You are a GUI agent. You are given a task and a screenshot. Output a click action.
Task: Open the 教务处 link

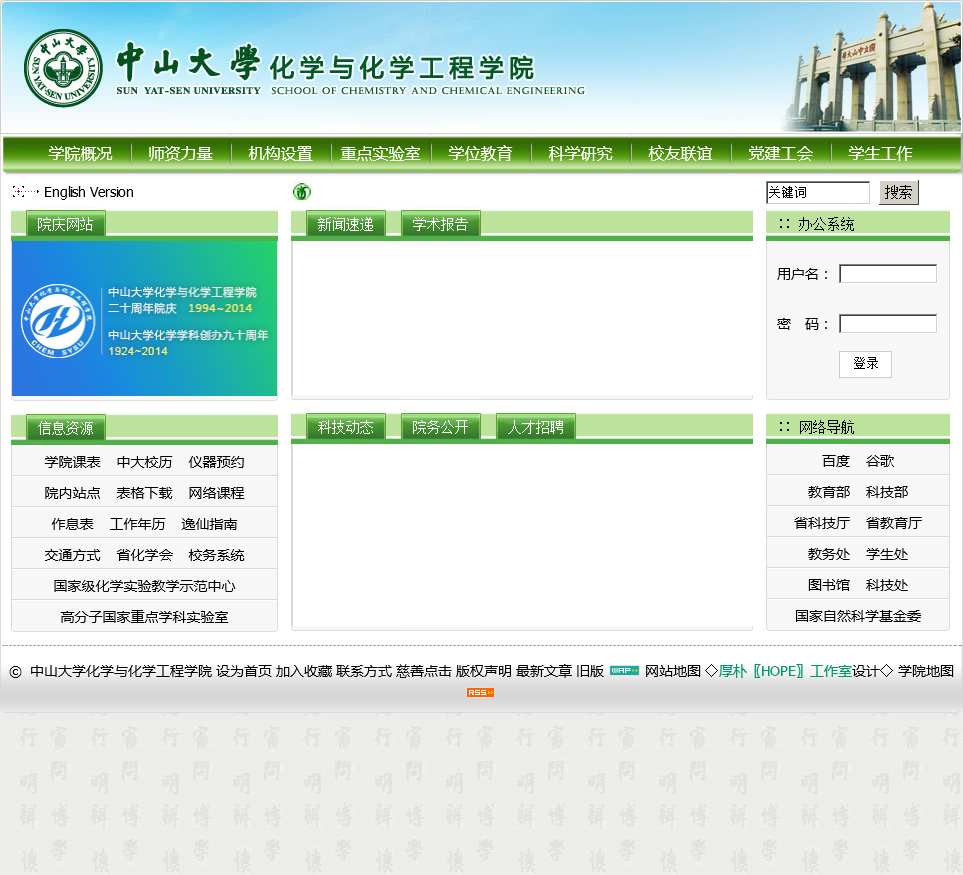(829, 554)
